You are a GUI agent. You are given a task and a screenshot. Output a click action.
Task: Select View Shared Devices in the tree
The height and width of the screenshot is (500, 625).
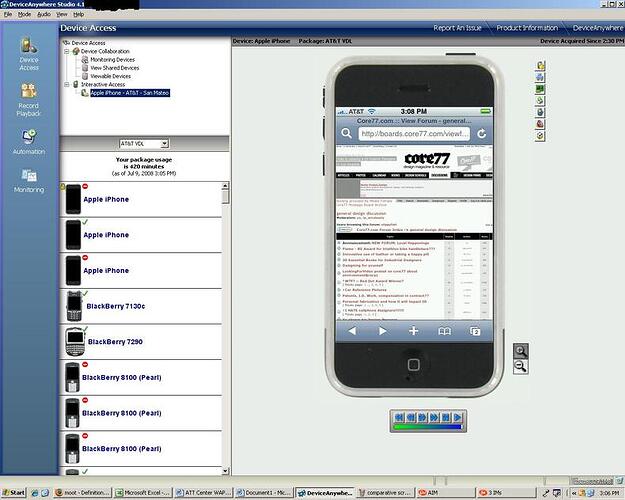(114, 68)
